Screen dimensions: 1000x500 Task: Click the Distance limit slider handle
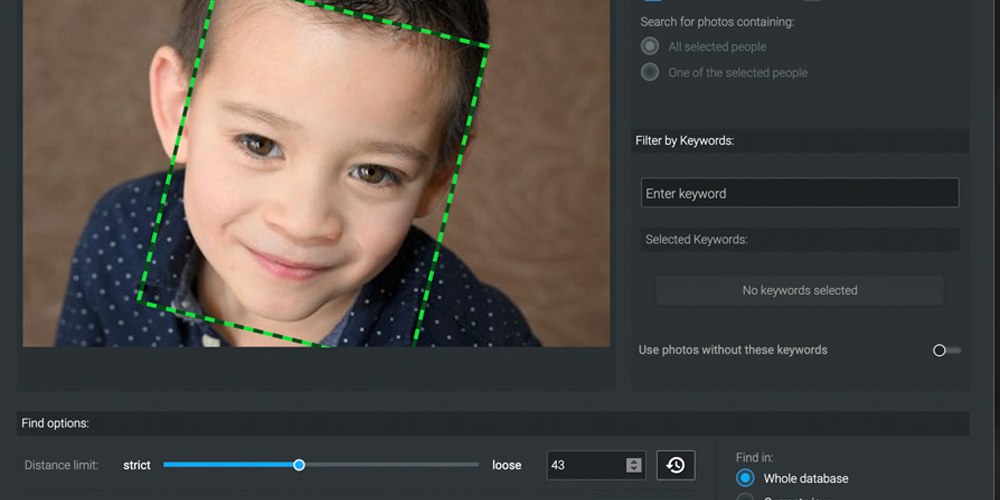tap(299, 465)
